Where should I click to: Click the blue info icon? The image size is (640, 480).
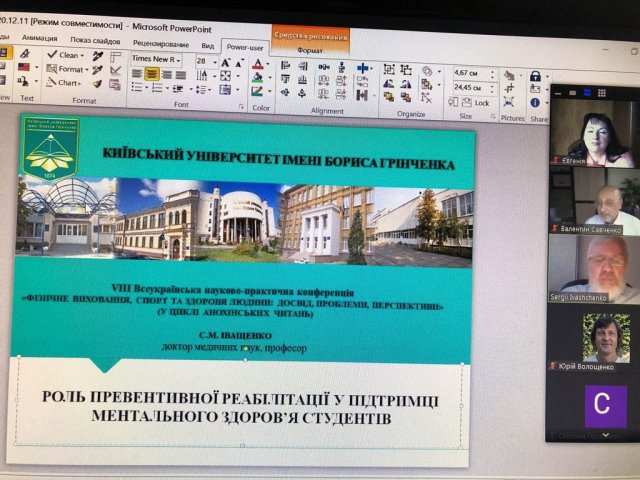pyautogui.click(x=535, y=102)
